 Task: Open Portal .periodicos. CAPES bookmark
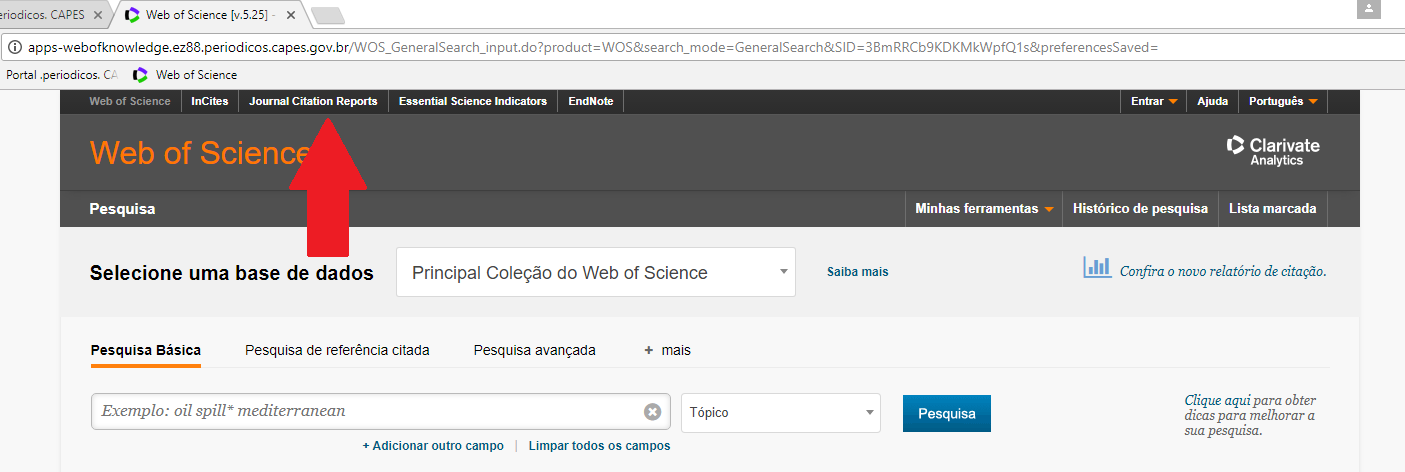(62, 75)
